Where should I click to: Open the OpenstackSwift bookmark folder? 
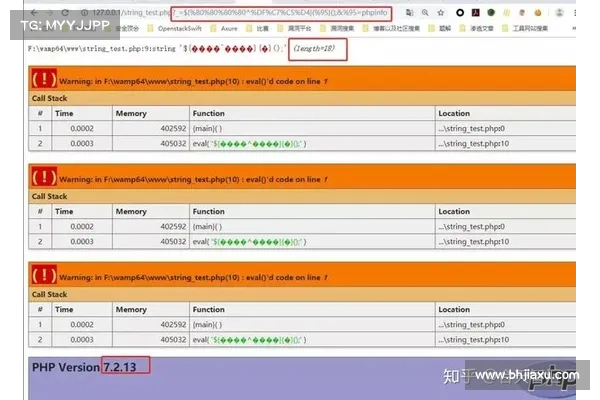175,28
